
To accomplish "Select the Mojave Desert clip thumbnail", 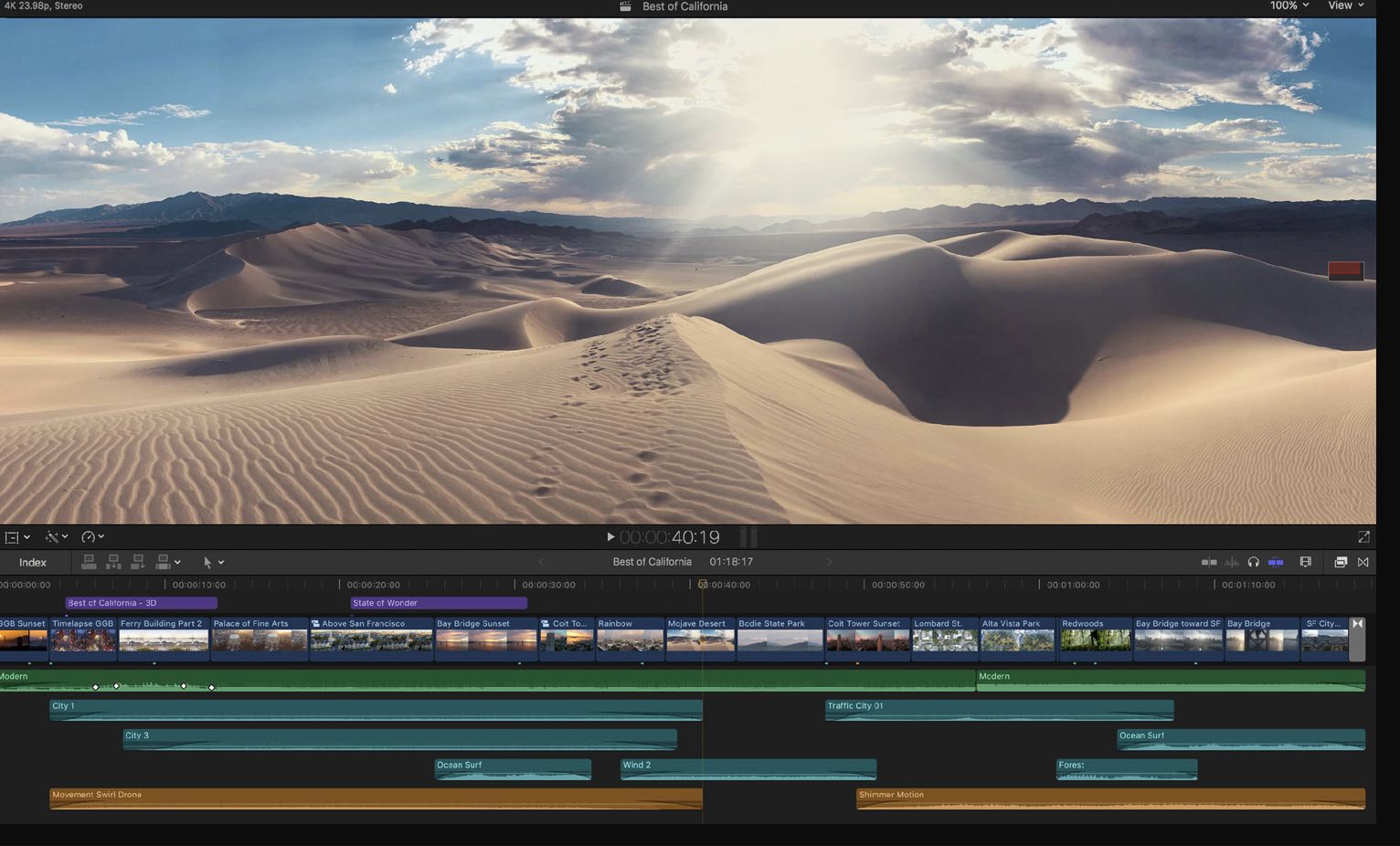I will (x=700, y=639).
